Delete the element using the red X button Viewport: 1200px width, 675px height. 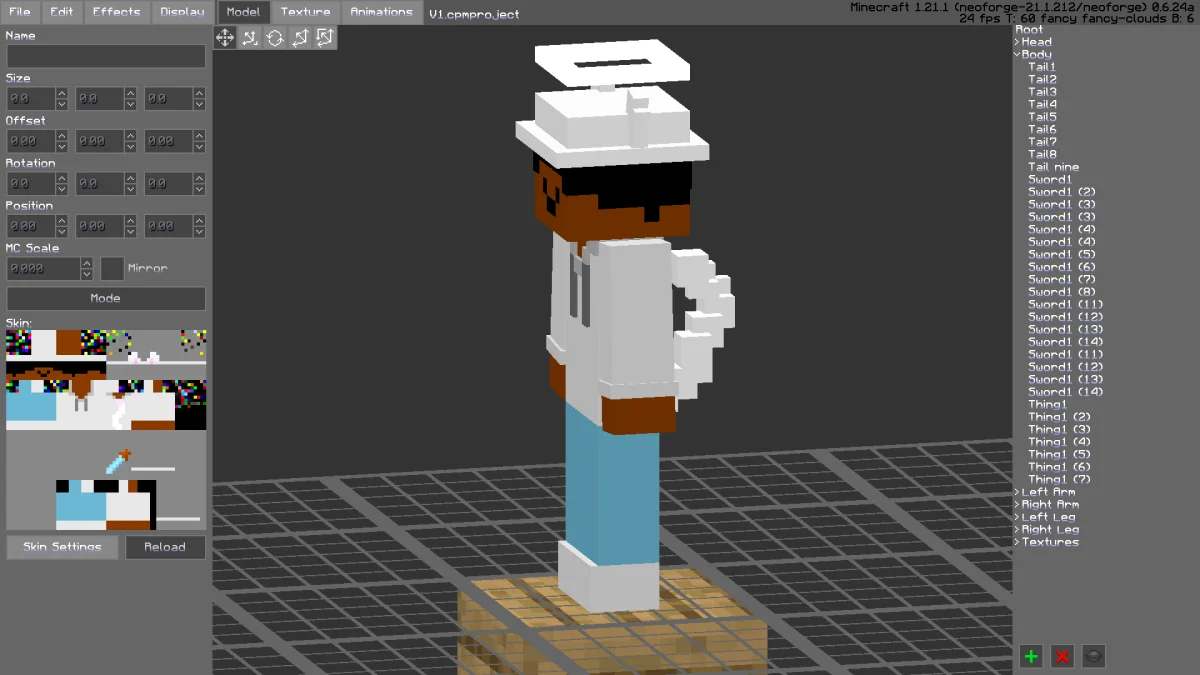1063,656
